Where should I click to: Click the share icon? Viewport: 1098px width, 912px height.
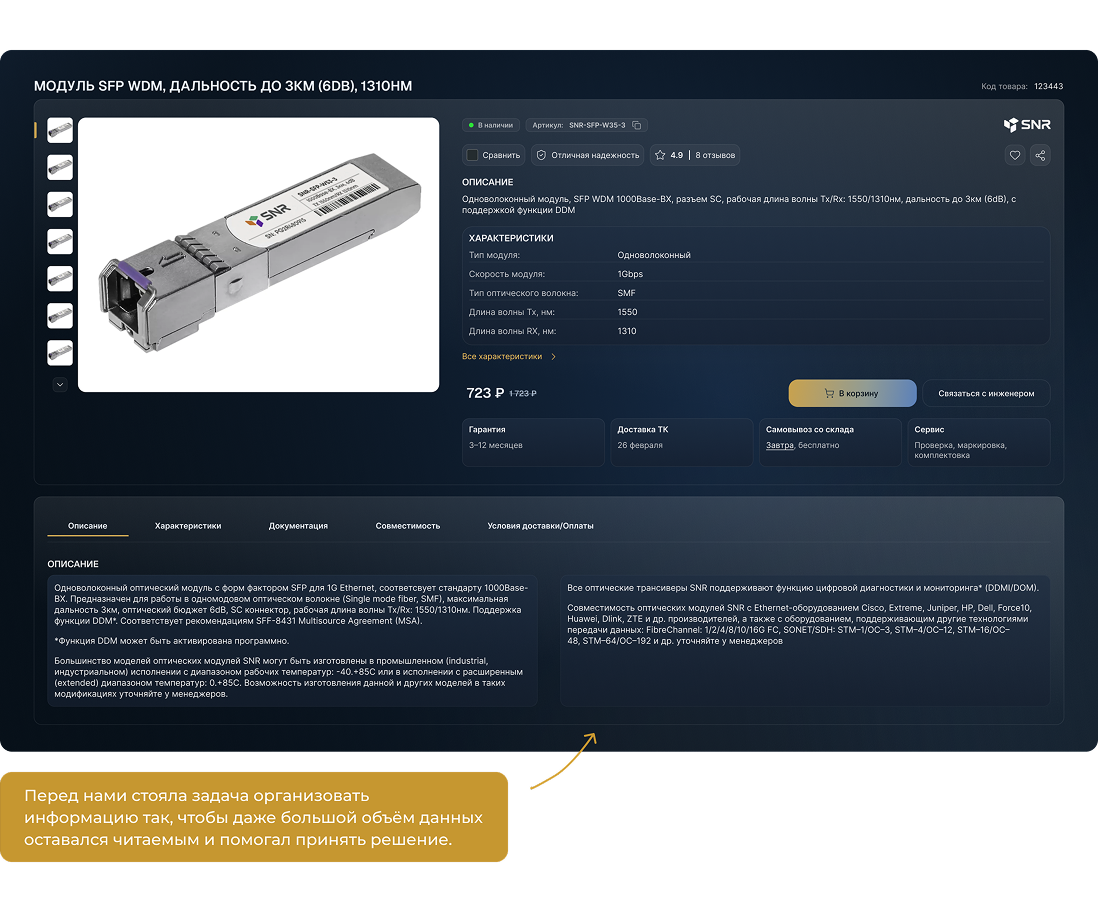(x=1040, y=156)
